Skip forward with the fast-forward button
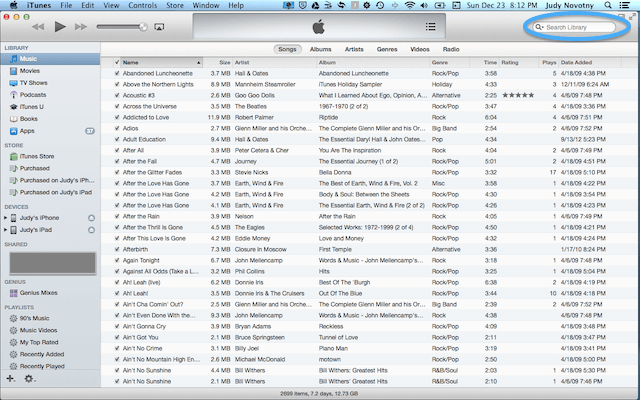The width and height of the screenshot is (640, 400). click(81, 27)
